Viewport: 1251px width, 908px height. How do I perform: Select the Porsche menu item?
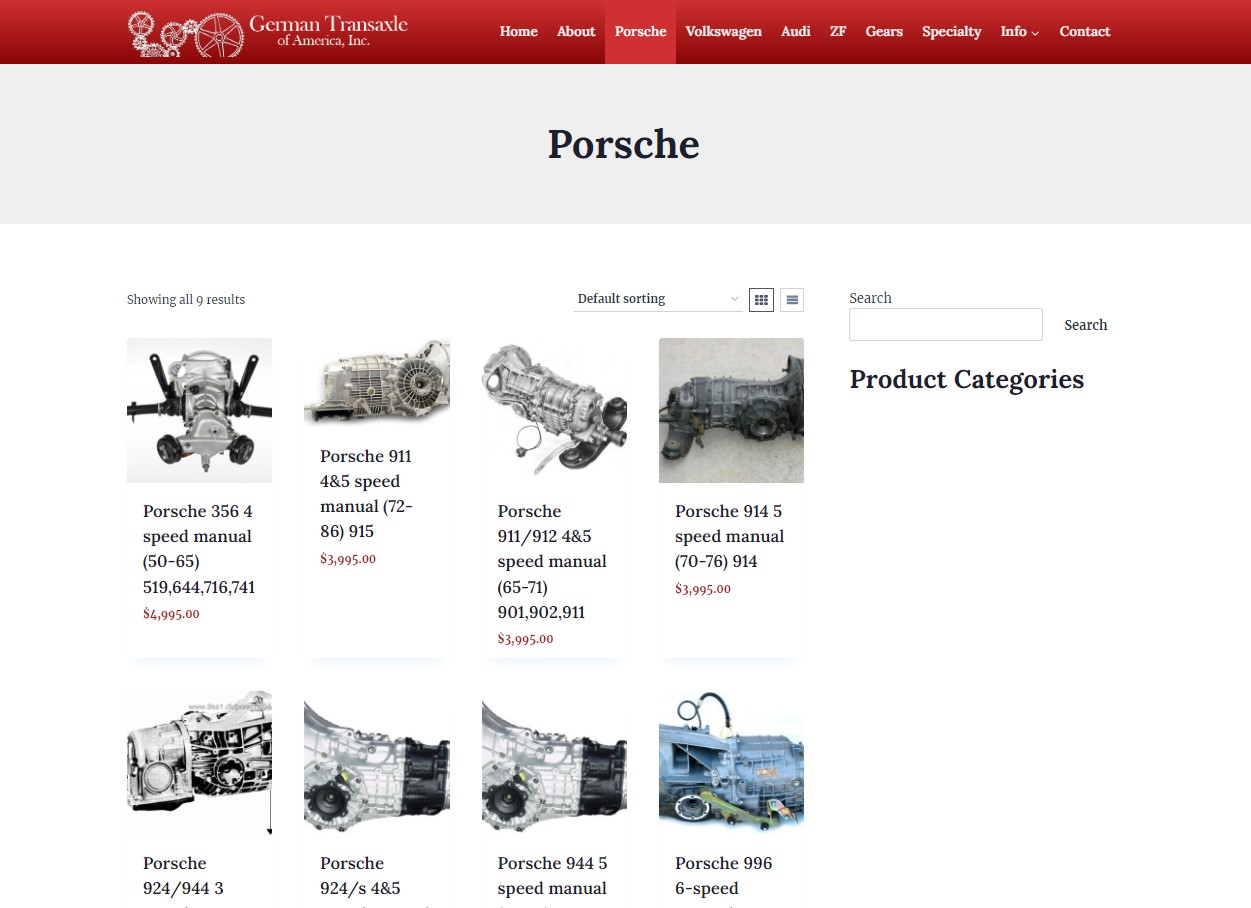tap(640, 32)
